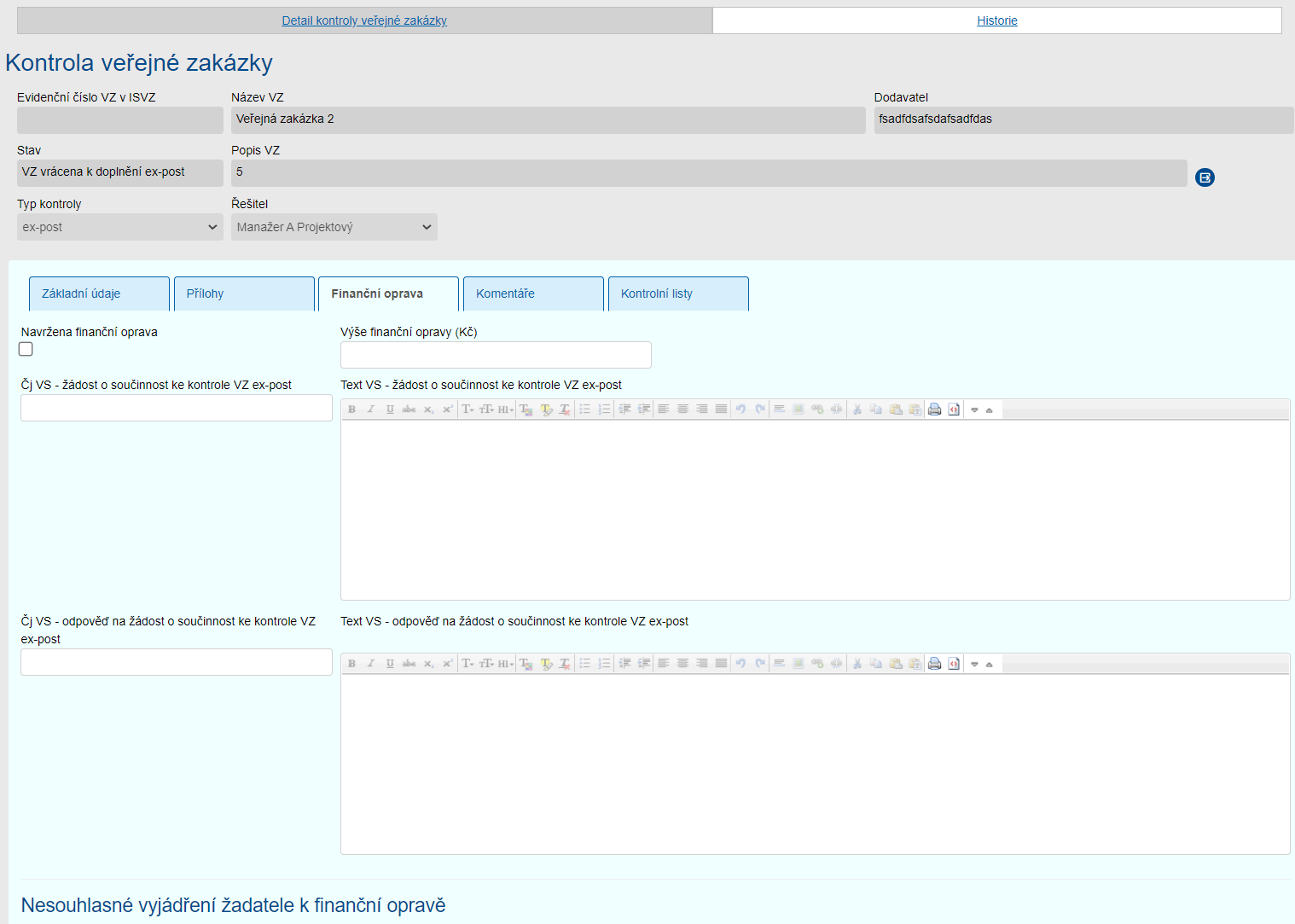This screenshot has width=1295, height=924.
Task: Open the Typ kontroly dropdown
Action: [x=119, y=227]
